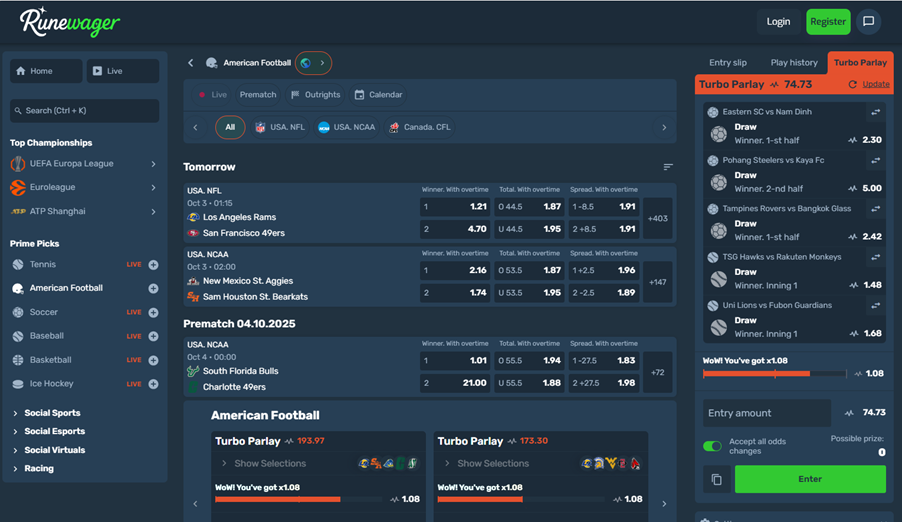Viewport: 902px width, 522px height.
Task: Click the Login button
Action: pos(778,22)
